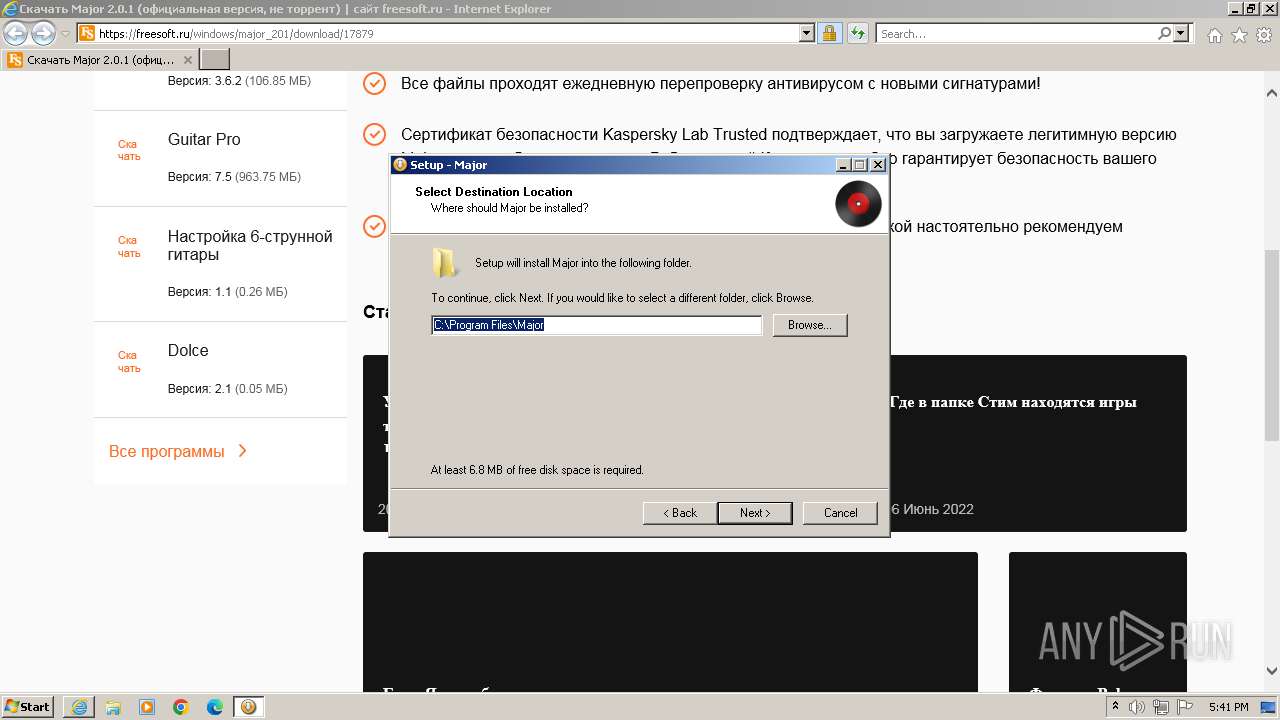Image resolution: width=1280 pixels, height=720 pixels.
Task: Select the Major Setup taskbar button
Action: tap(248, 707)
